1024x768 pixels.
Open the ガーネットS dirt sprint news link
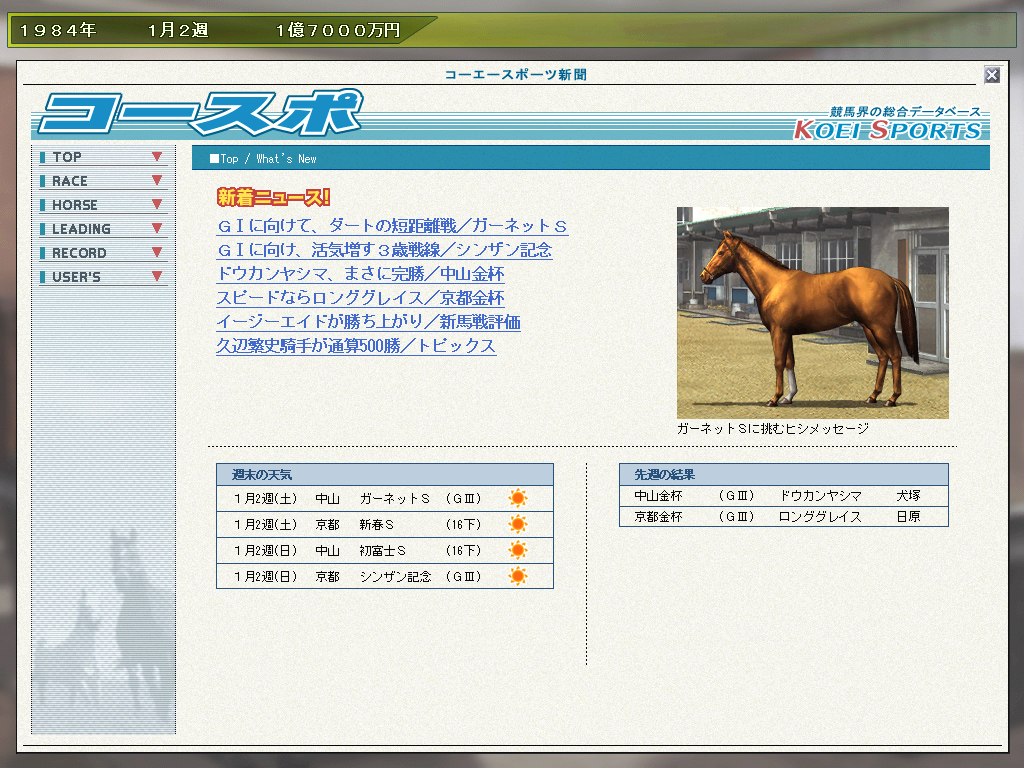392,226
